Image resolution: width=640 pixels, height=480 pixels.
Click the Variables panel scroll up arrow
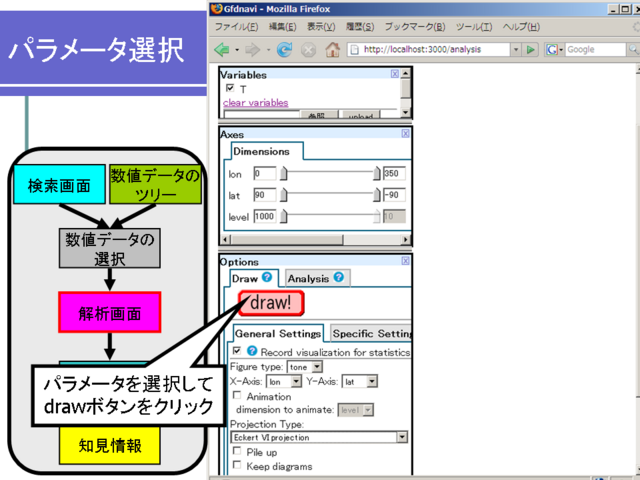point(405,74)
